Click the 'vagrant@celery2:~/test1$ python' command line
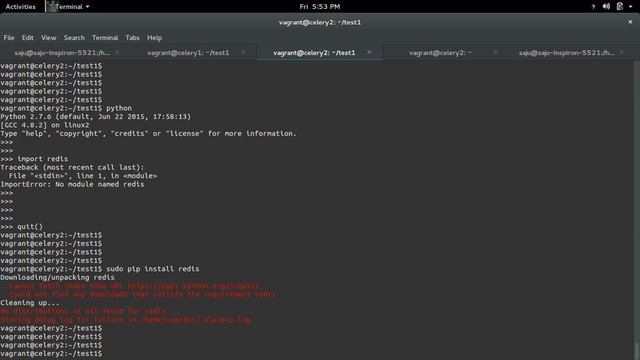Screen dimensions: 640x360 [66, 108]
